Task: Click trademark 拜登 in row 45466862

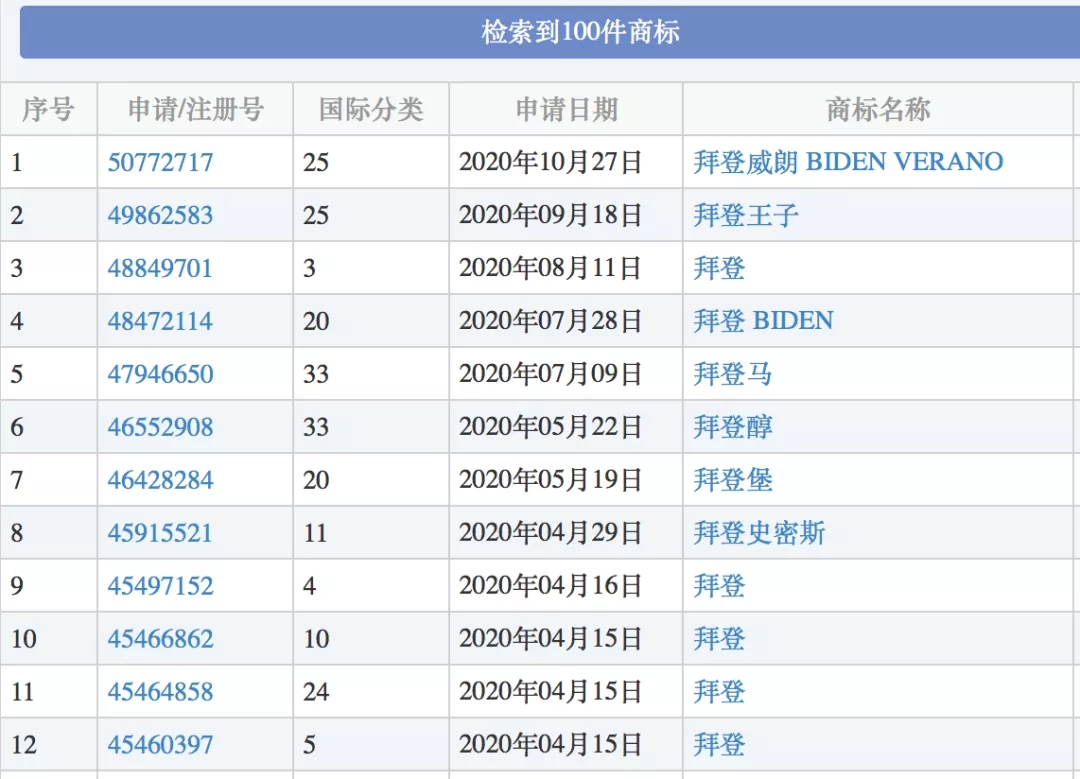Action: coord(719,639)
